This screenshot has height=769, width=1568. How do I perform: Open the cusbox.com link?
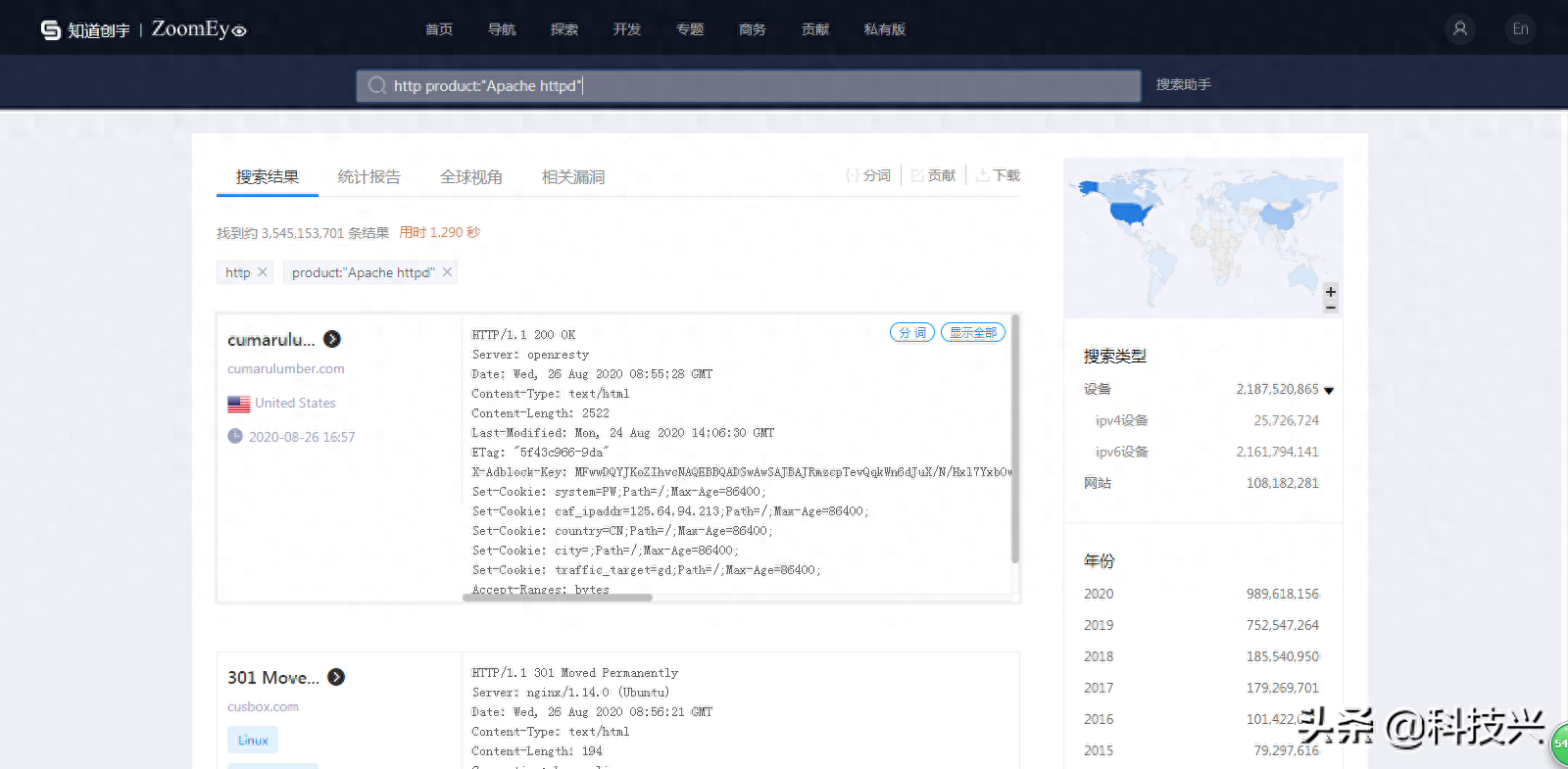click(263, 707)
